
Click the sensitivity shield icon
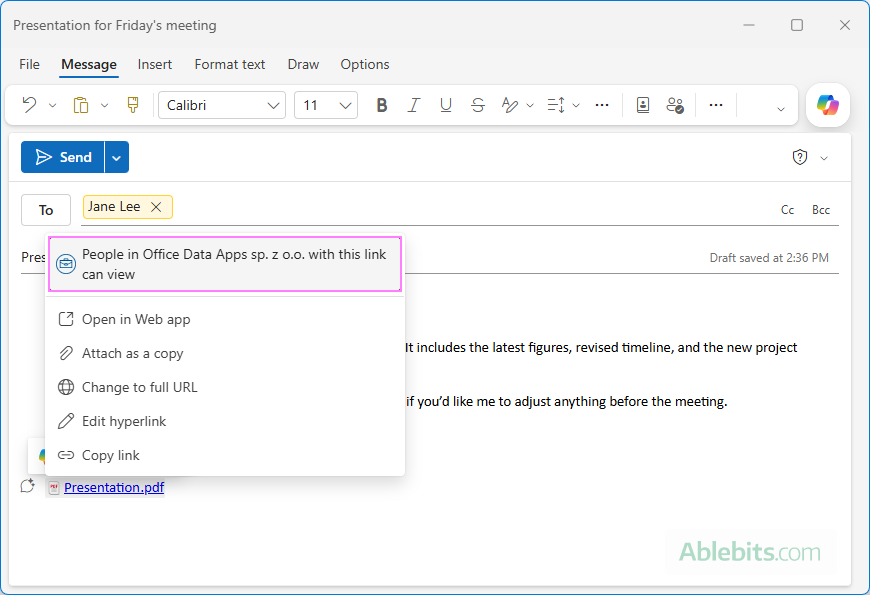click(x=800, y=158)
